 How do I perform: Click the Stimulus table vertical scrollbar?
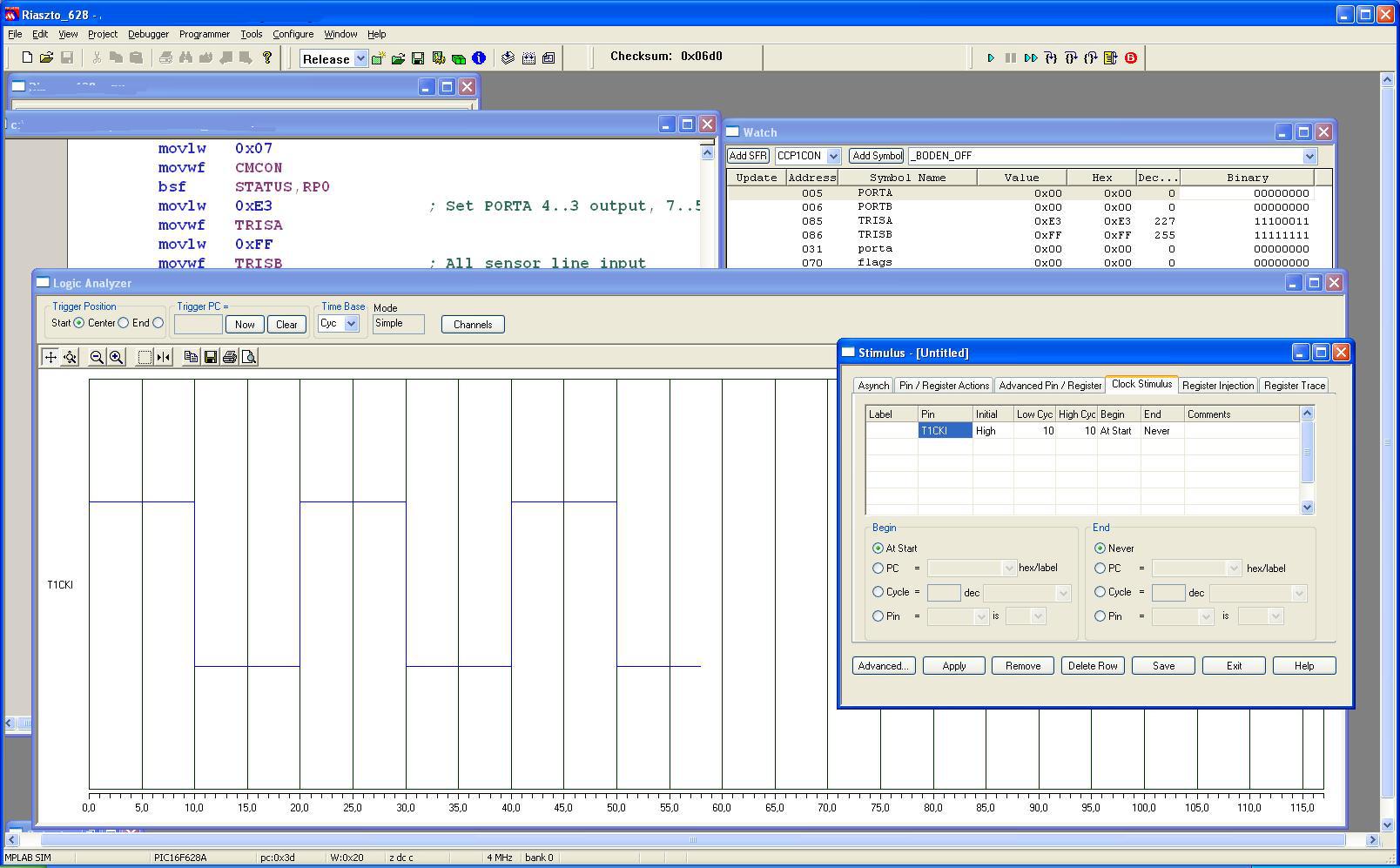tap(1307, 460)
